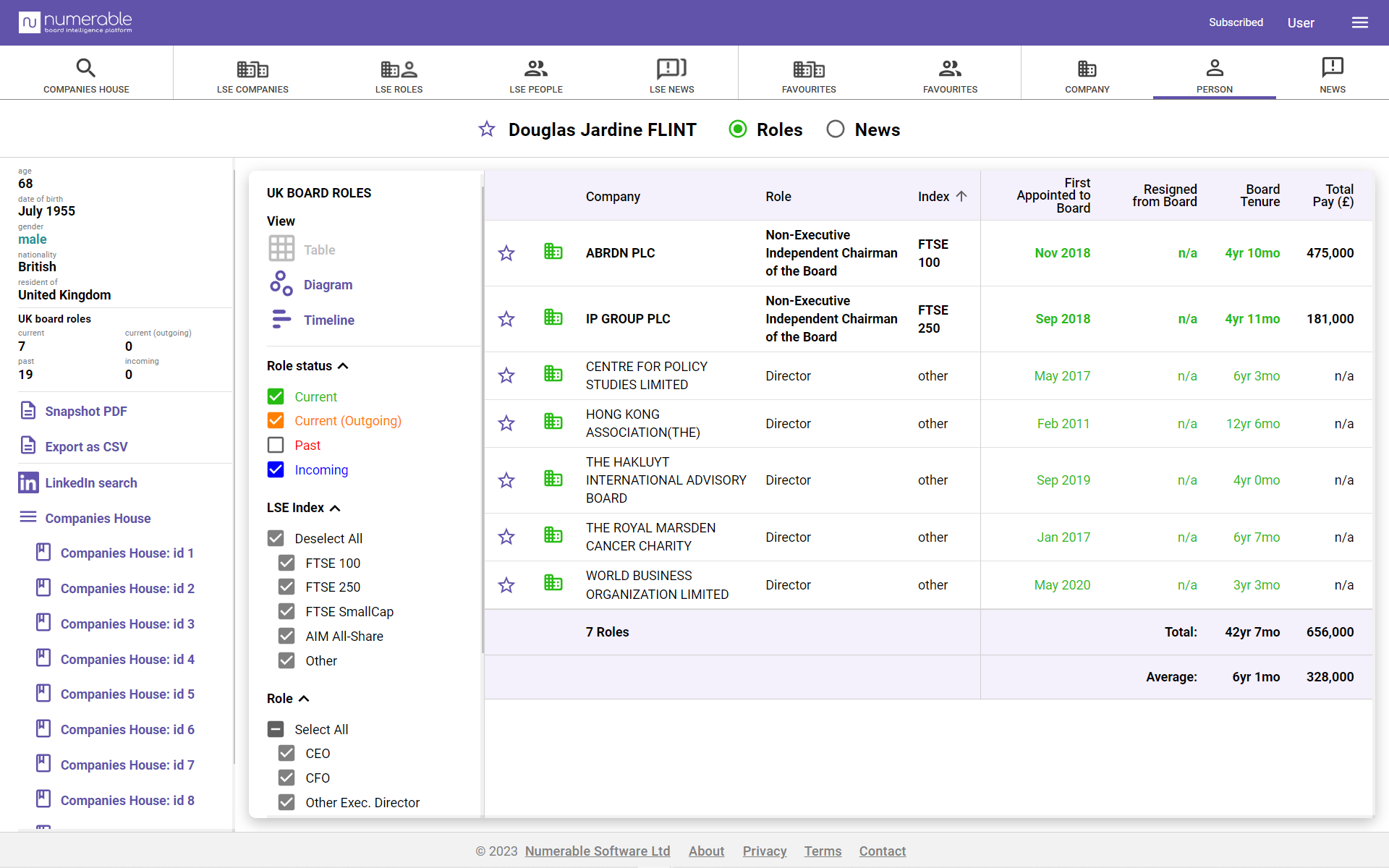Select the News radio button
1389x868 pixels.
click(836, 129)
